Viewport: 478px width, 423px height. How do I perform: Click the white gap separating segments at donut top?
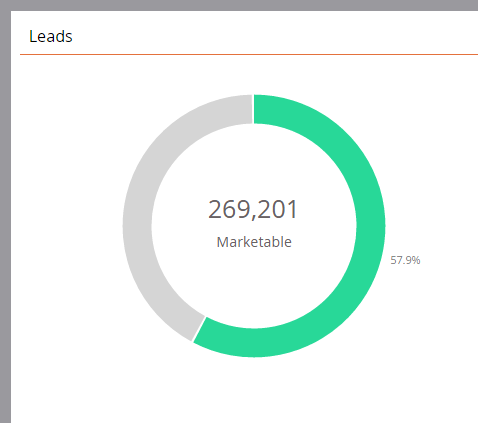pos(253,109)
